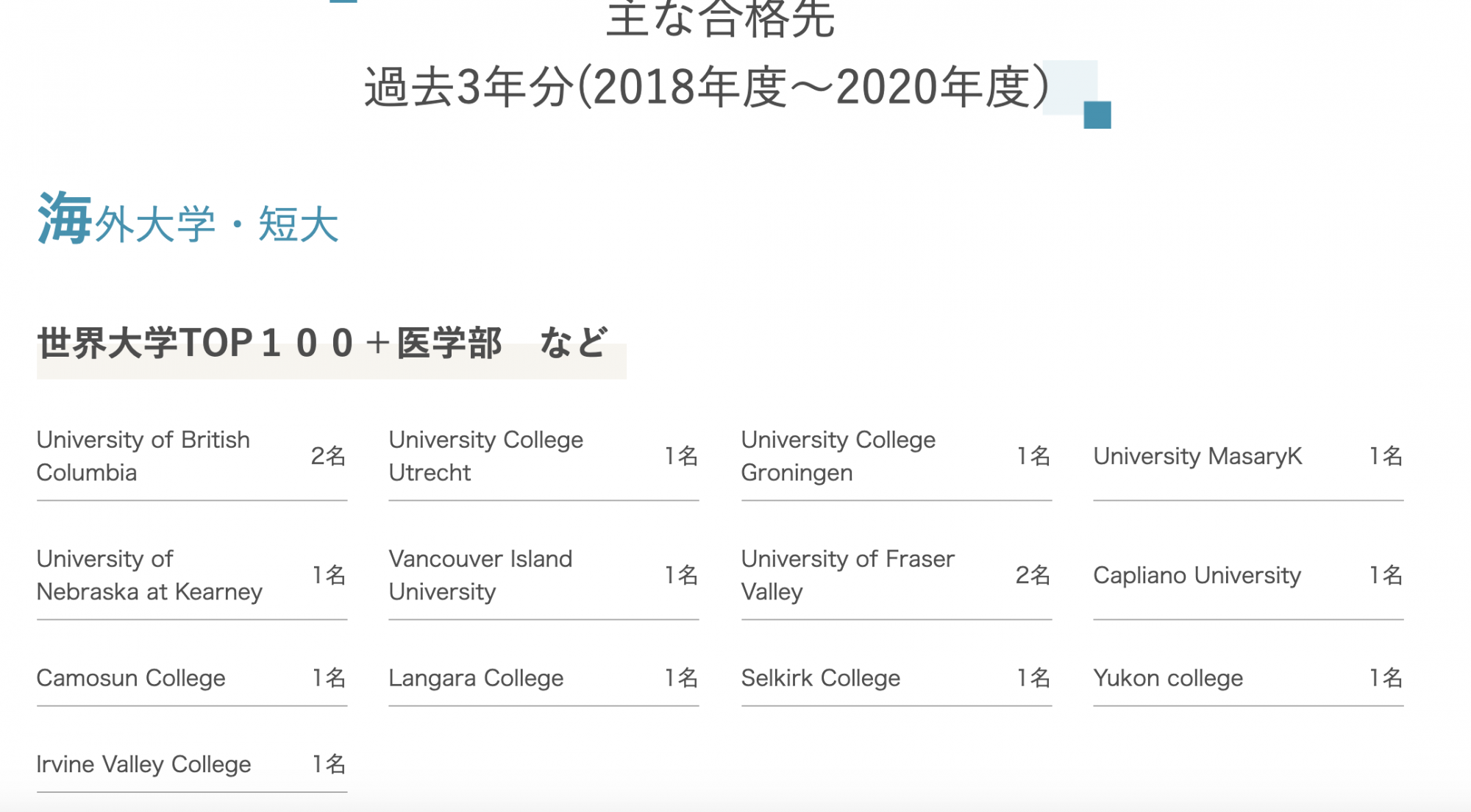Click 世界大学TOP100+医学部 subheading
1471x812 pixels.
click(324, 343)
